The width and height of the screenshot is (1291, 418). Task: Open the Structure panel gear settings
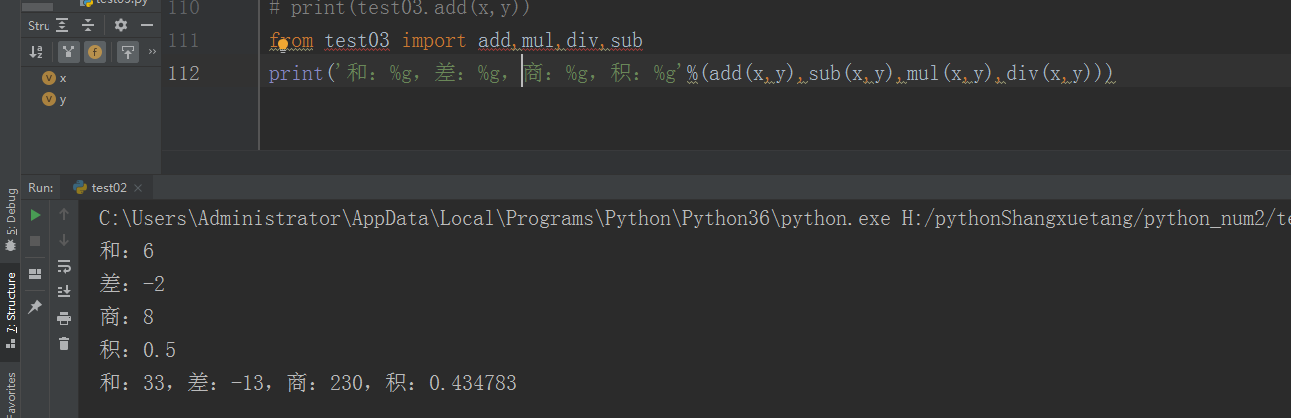(x=121, y=25)
